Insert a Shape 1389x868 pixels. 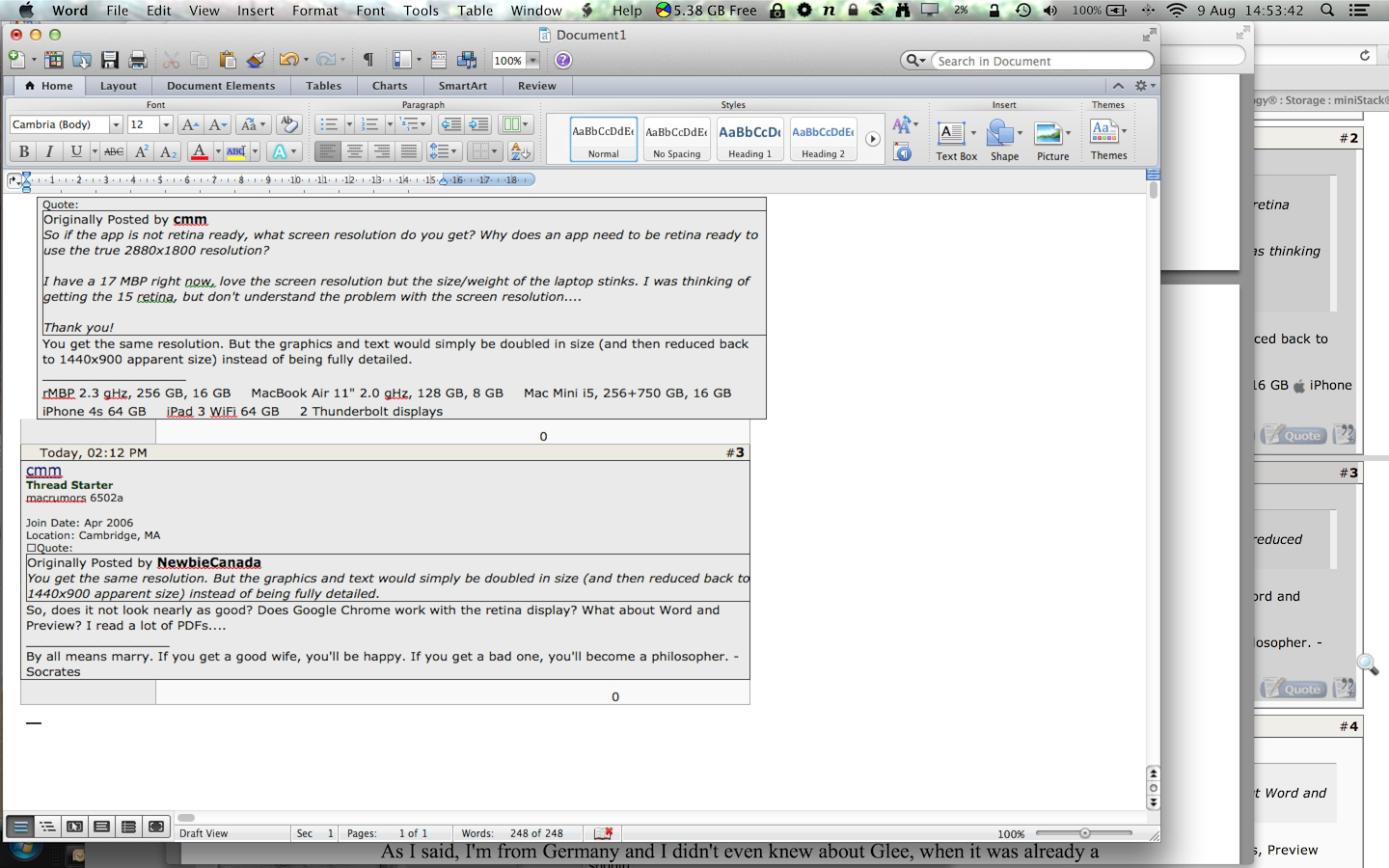(1004, 140)
